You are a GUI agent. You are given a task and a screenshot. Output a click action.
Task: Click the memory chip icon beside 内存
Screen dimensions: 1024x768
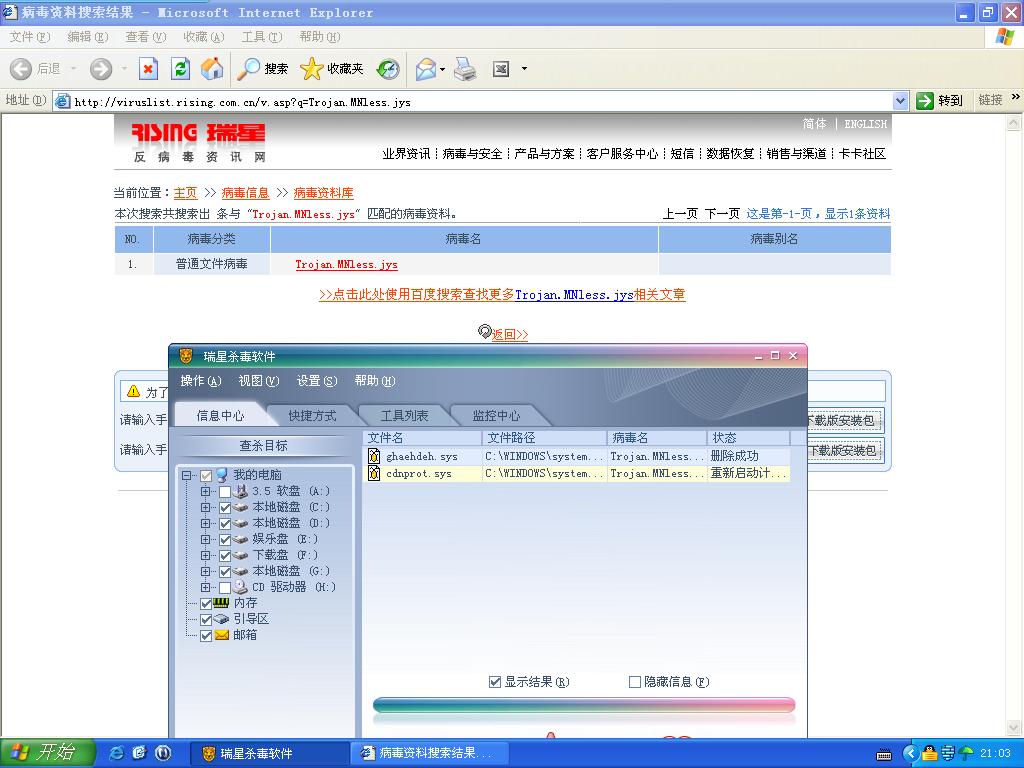pyautogui.click(x=221, y=602)
